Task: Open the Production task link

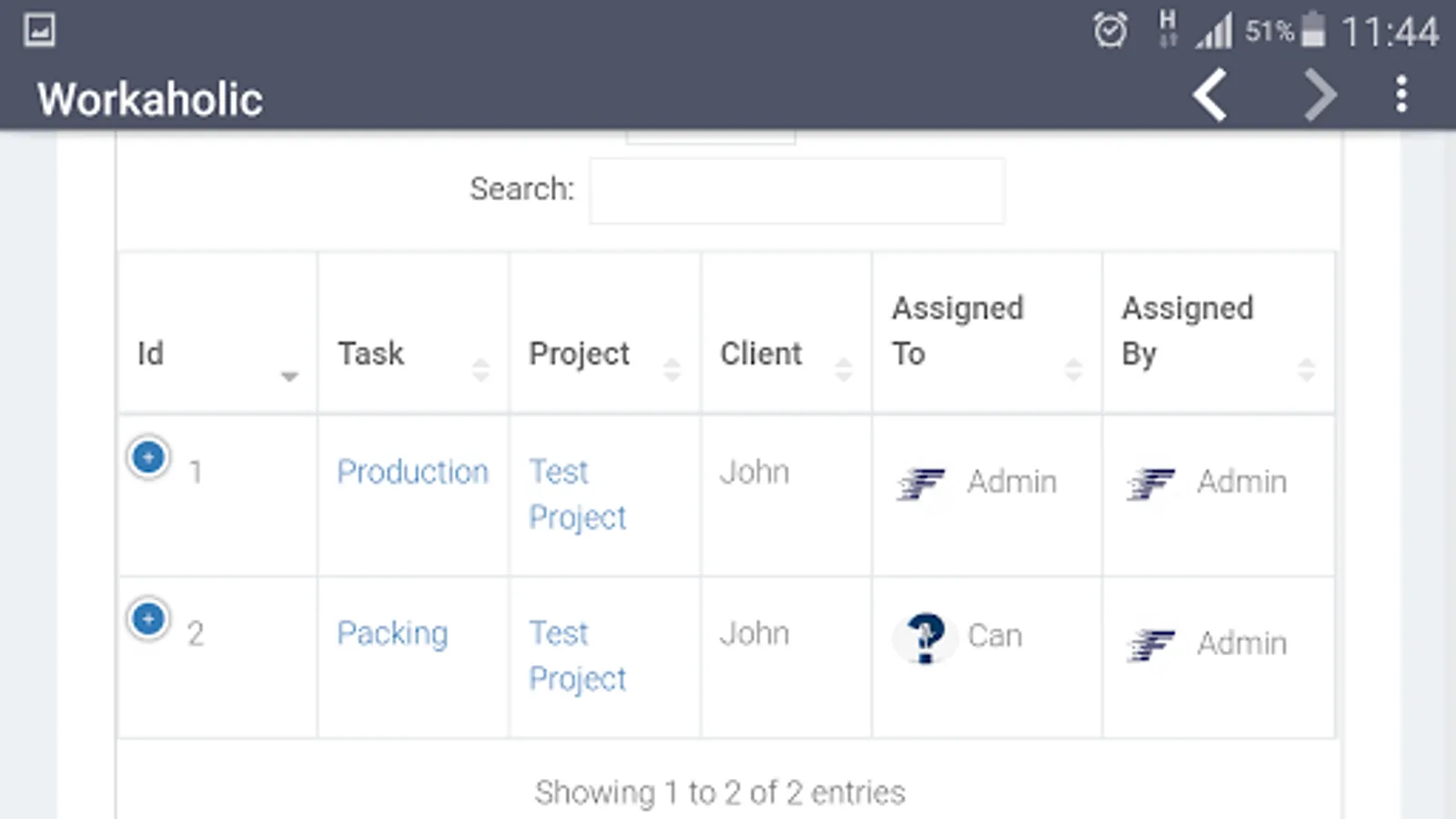Action: pos(412,472)
